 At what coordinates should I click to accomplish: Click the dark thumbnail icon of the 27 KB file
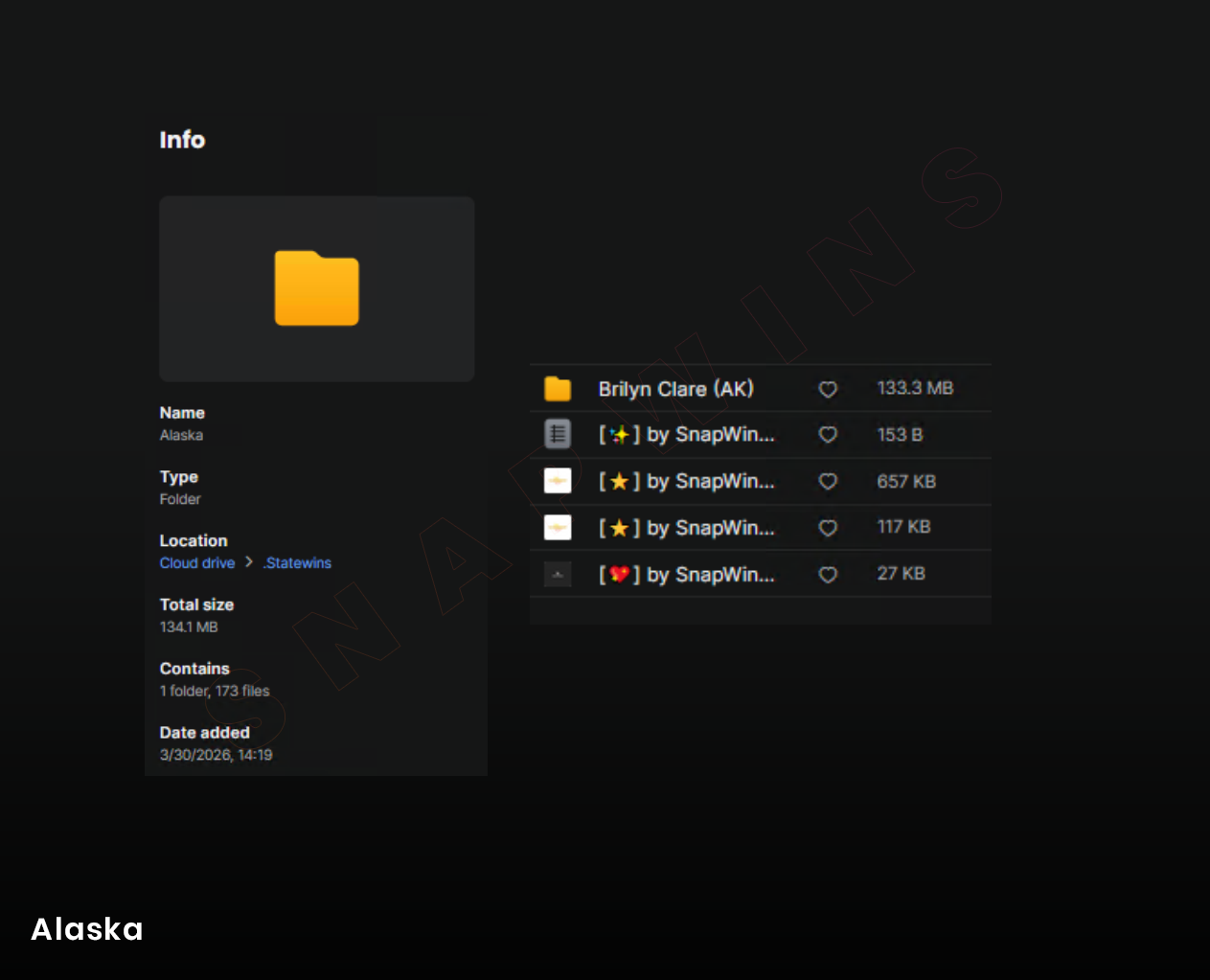[558, 575]
